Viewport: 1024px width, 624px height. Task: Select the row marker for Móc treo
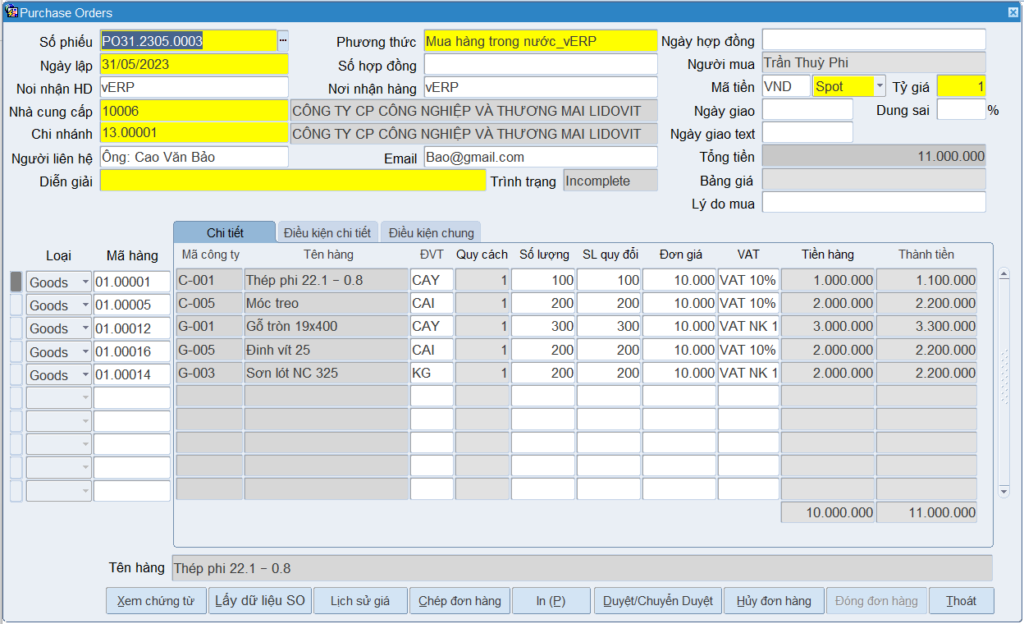pos(16,305)
